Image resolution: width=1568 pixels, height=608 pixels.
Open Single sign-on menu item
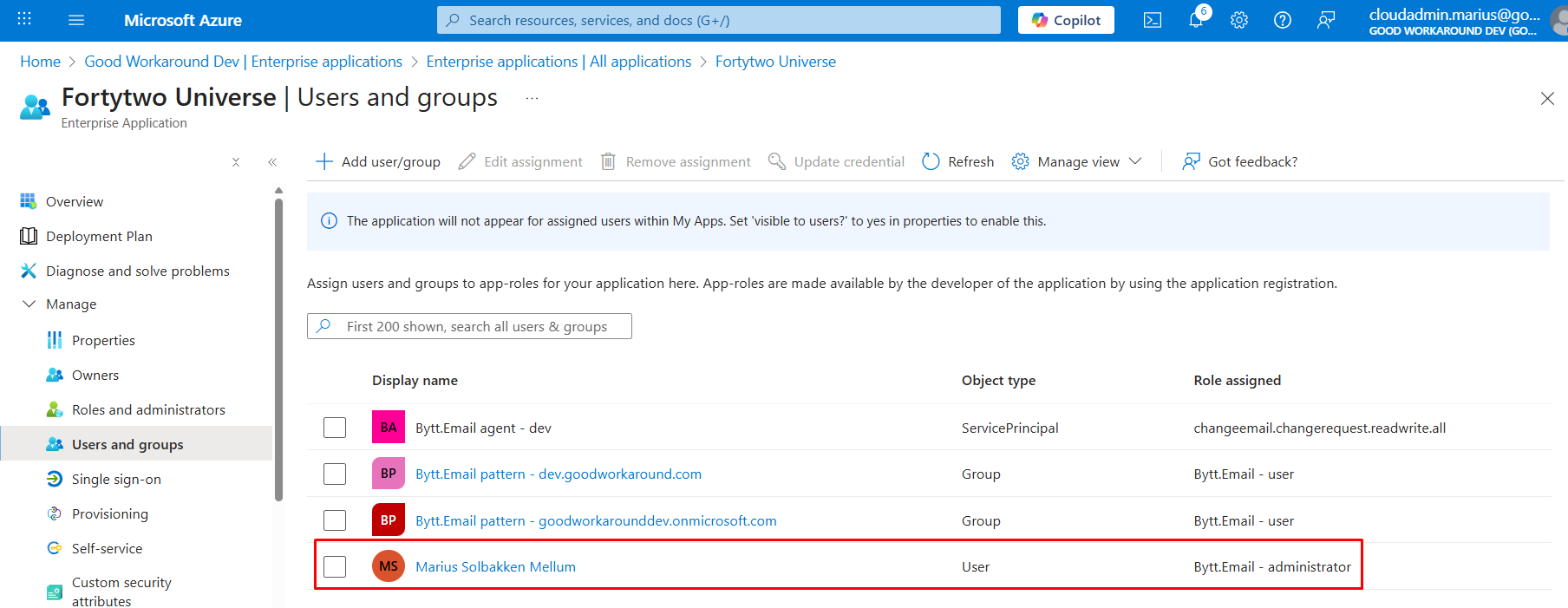tap(116, 479)
